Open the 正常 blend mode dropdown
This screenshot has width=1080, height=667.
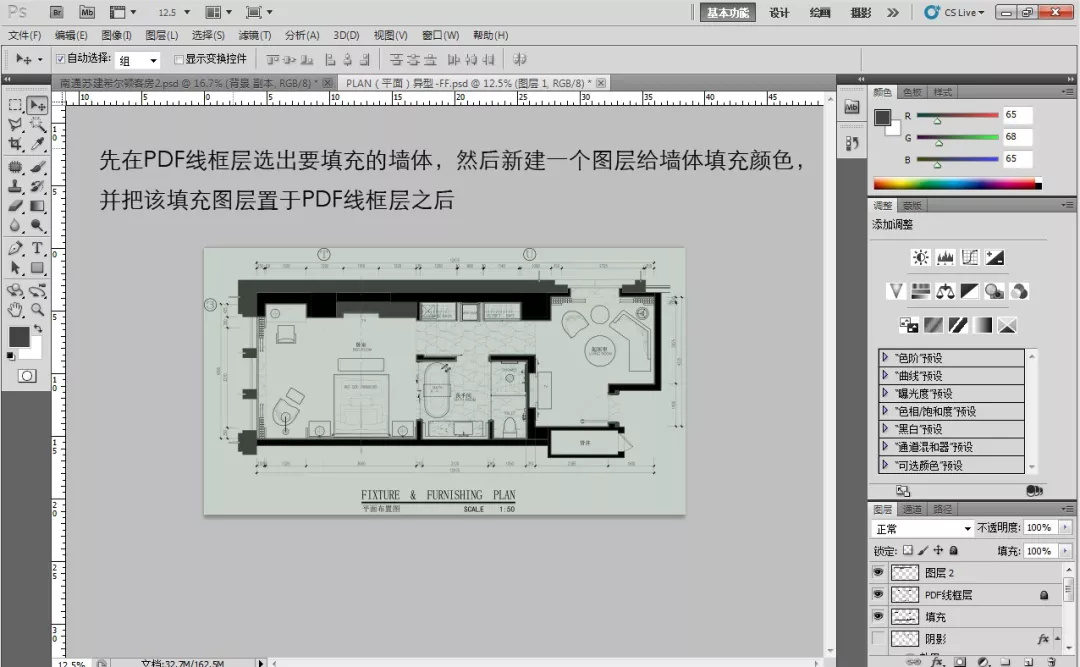pyautogui.click(x=922, y=529)
